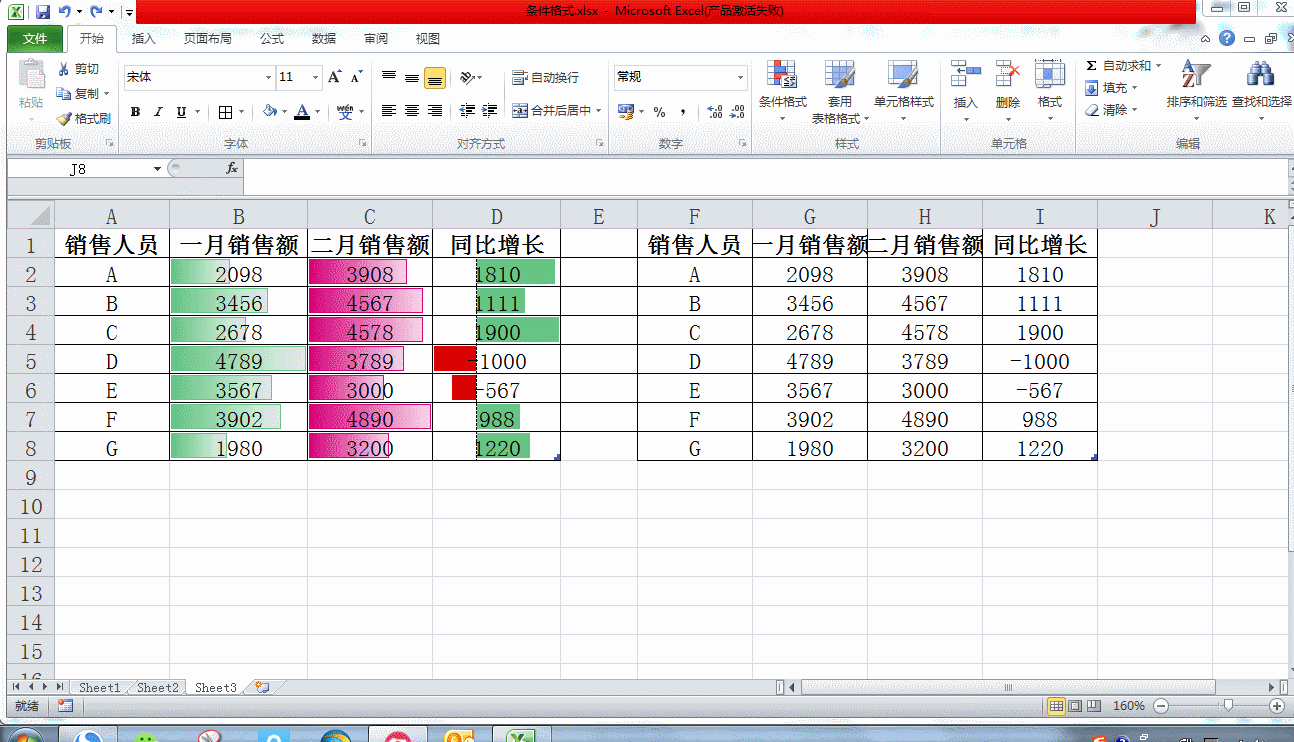This screenshot has height=742, width=1294.
Task: Toggle middle vertical alignment
Action: 412,78
